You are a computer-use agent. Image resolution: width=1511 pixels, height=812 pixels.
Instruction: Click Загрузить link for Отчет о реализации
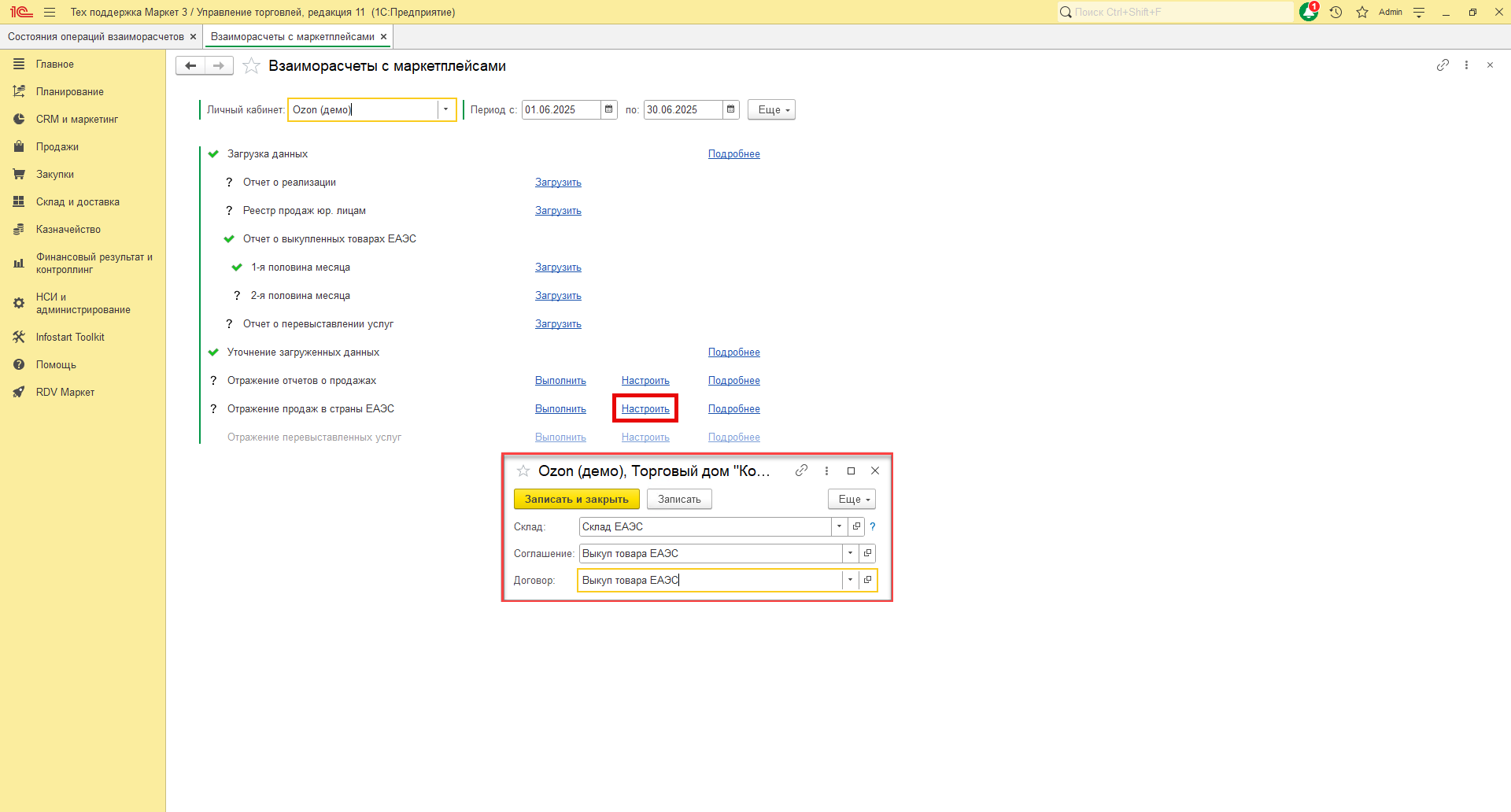558,183
